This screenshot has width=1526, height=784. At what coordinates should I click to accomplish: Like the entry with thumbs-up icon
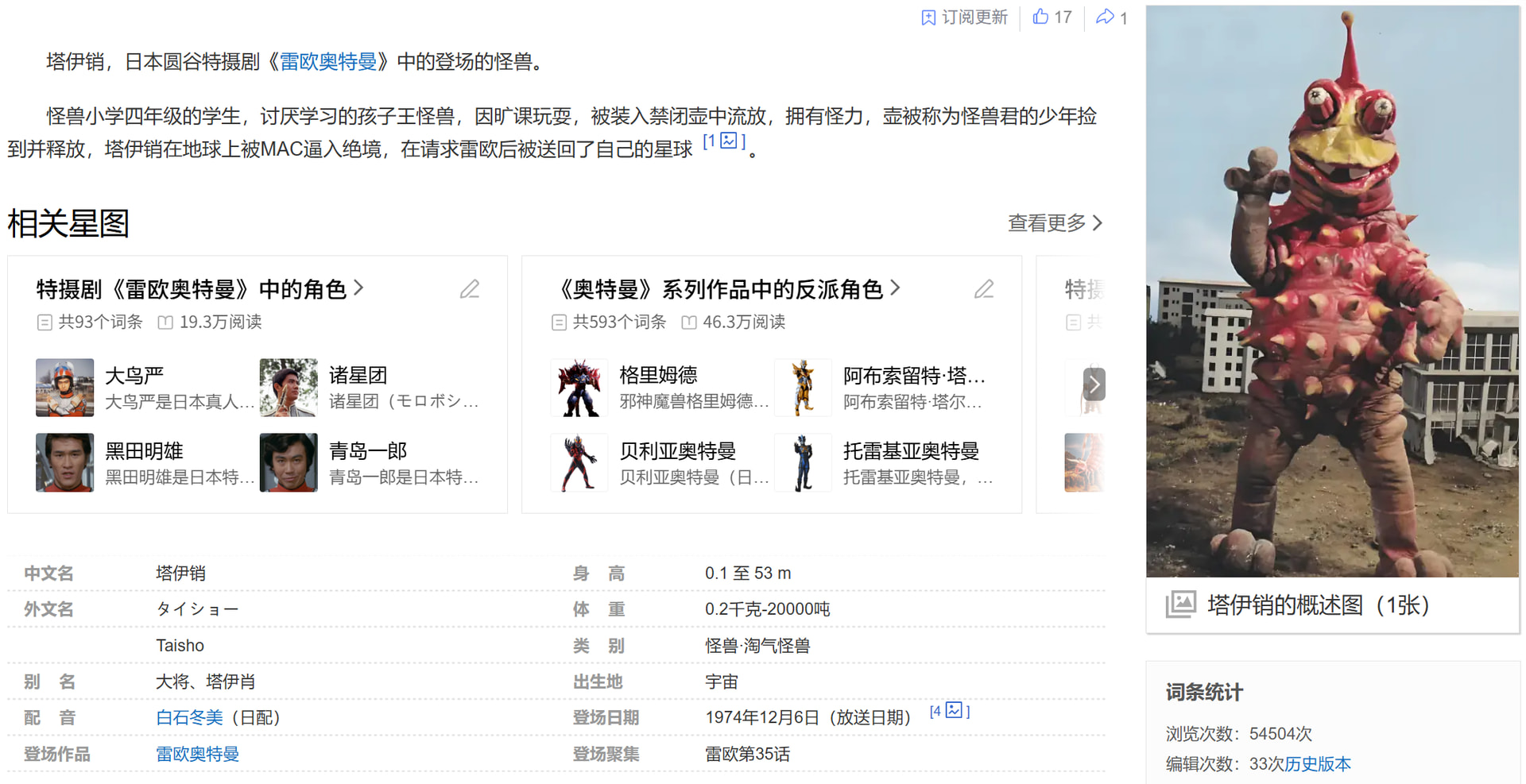click(x=1040, y=17)
